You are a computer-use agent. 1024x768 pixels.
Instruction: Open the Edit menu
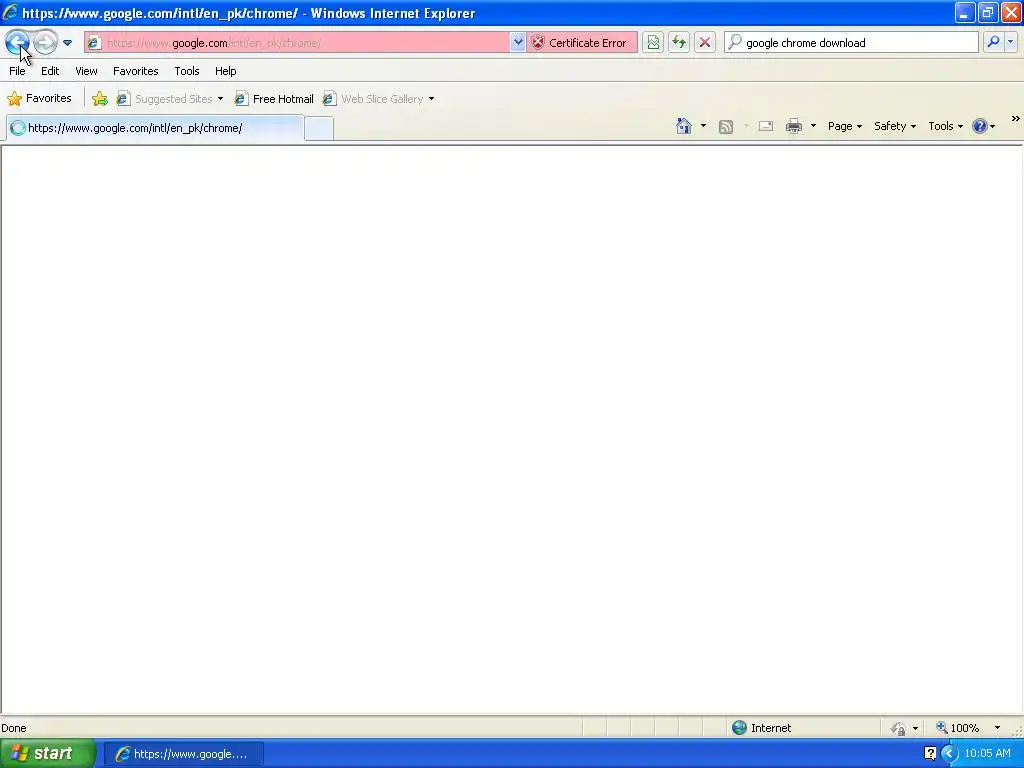coord(50,71)
